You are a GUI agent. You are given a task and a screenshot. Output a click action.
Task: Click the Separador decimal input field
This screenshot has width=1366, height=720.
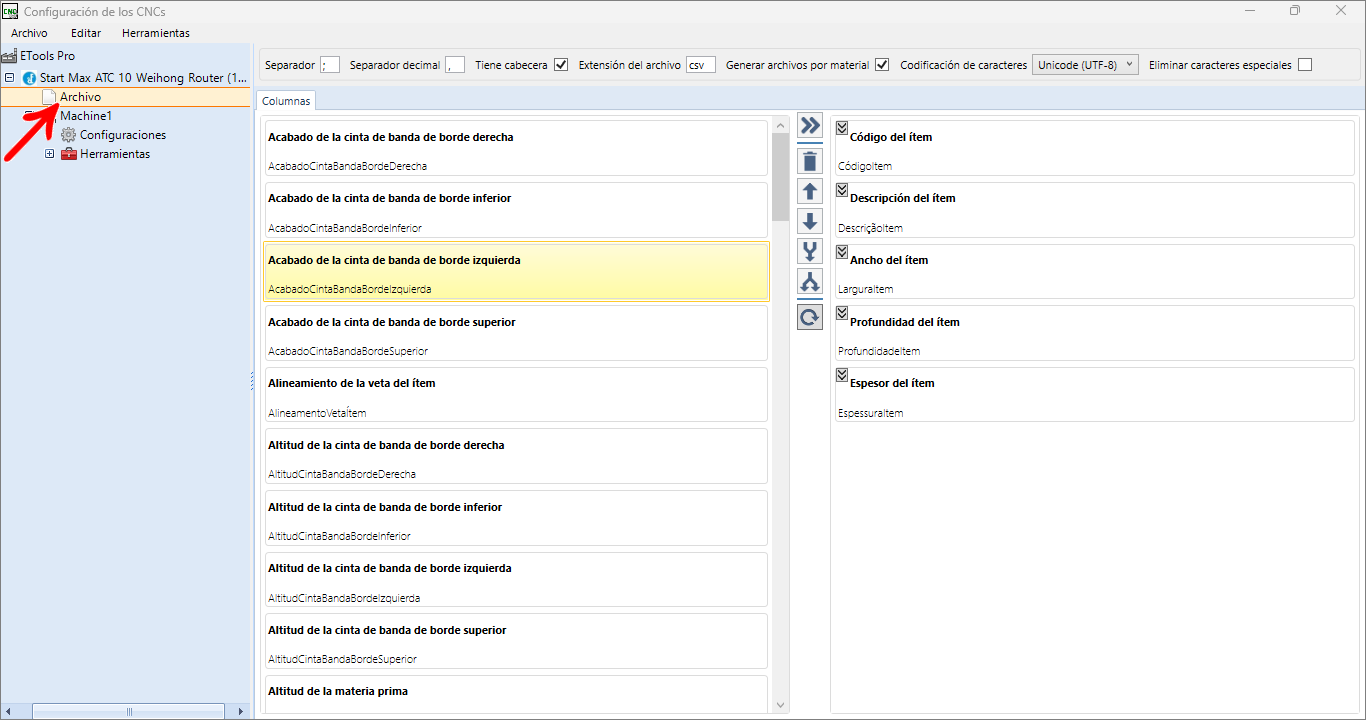tap(455, 65)
